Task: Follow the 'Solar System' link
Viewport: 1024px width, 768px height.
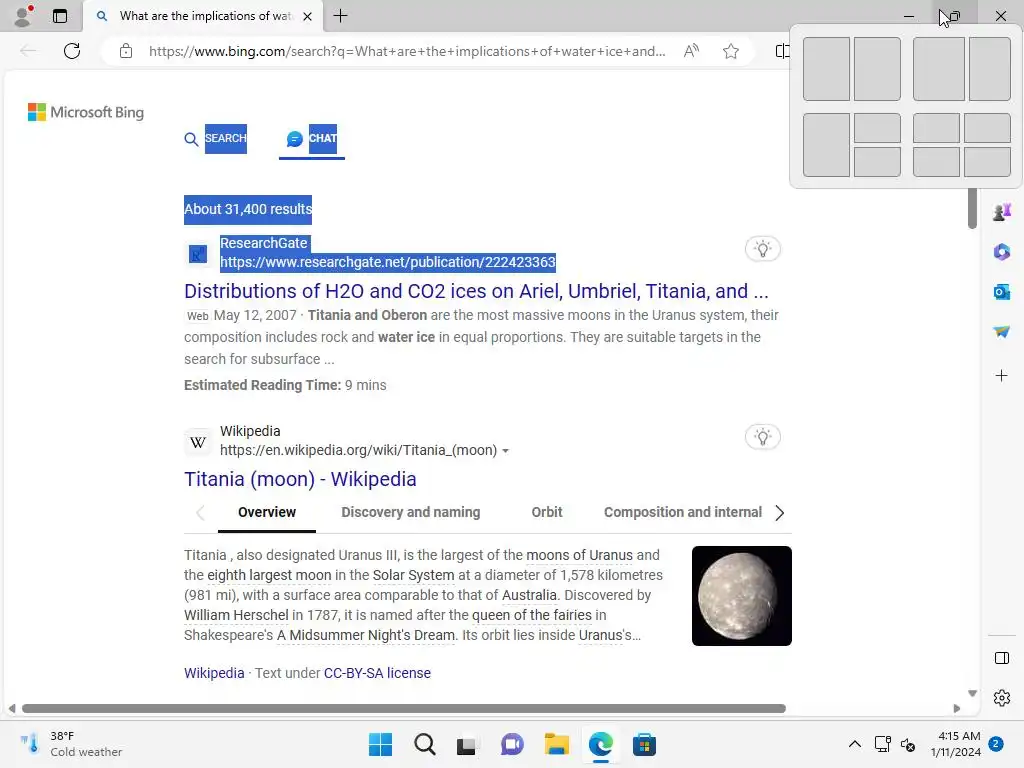Action: 413,575
